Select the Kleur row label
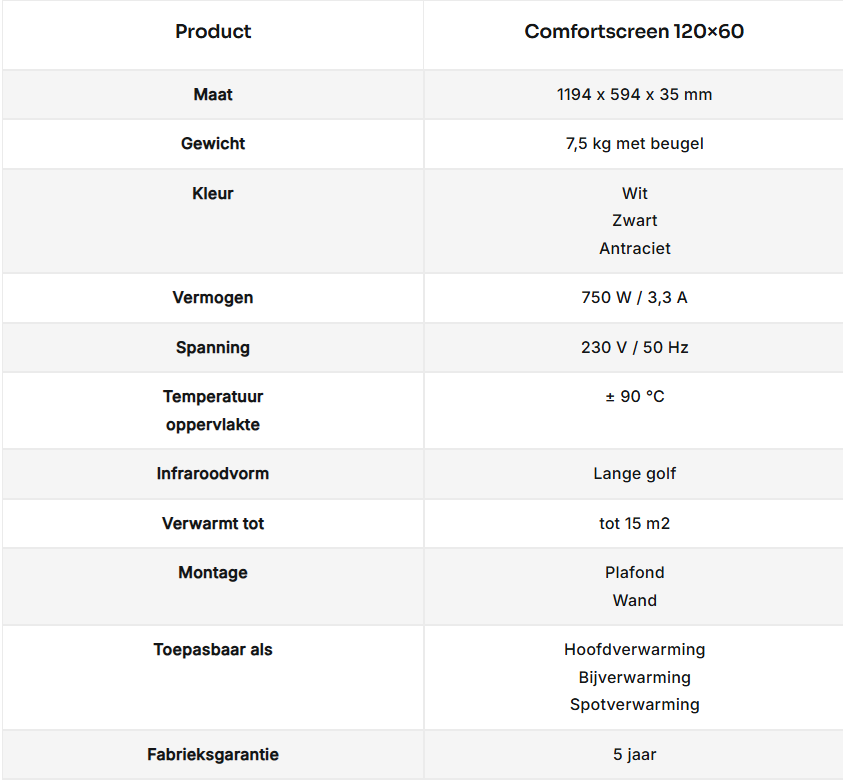The width and height of the screenshot is (843, 780). pos(213,194)
